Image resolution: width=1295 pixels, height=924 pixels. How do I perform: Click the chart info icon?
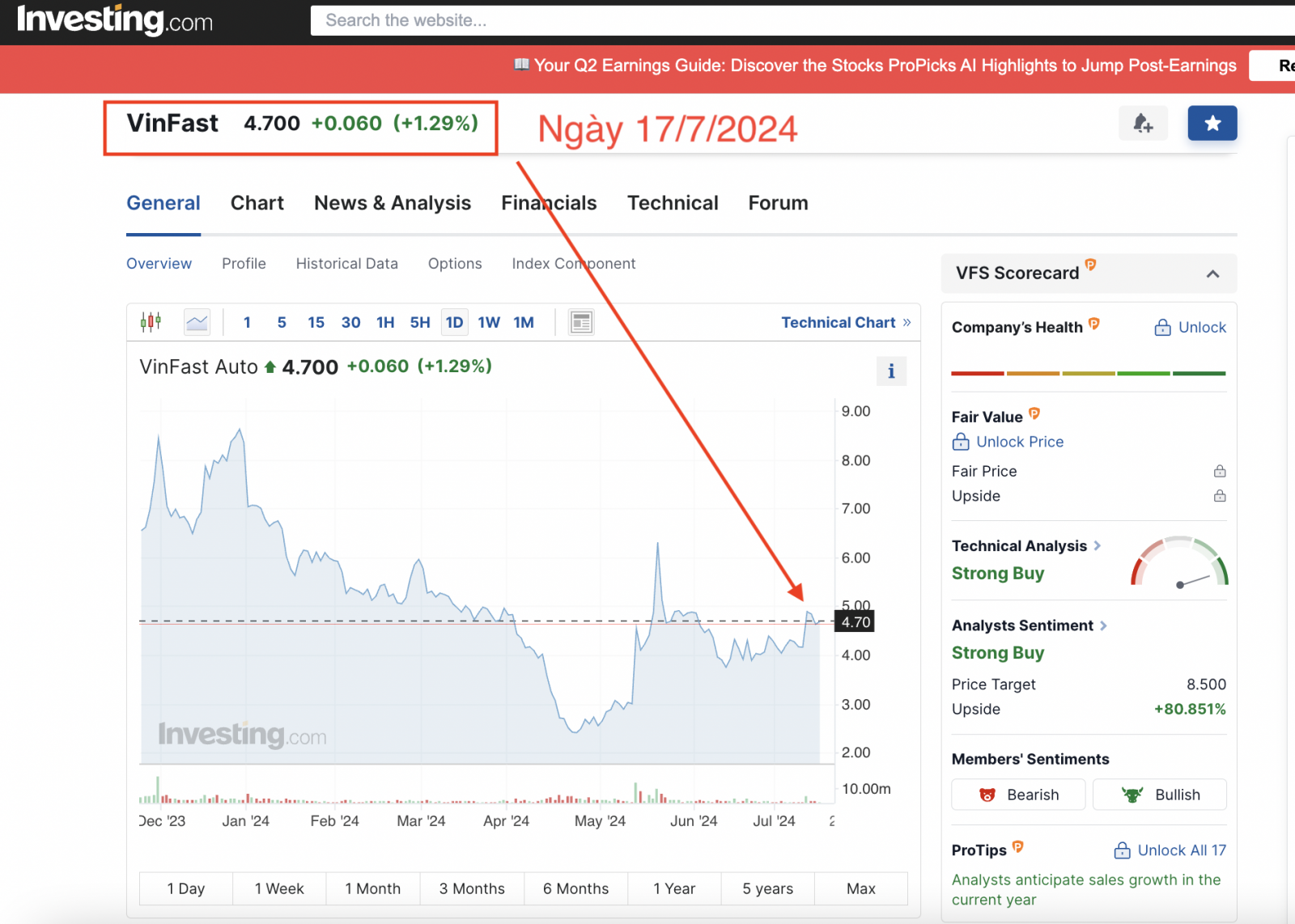tap(891, 371)
